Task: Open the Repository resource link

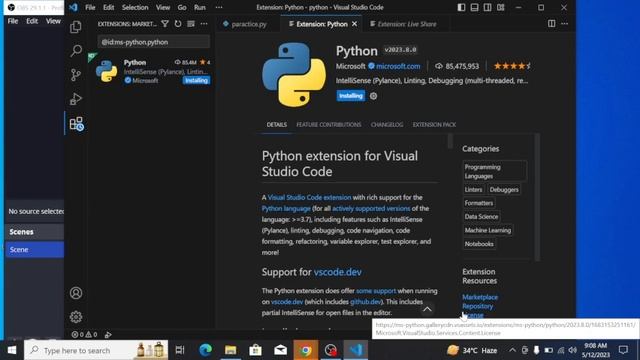Action: tap(478, 306)
